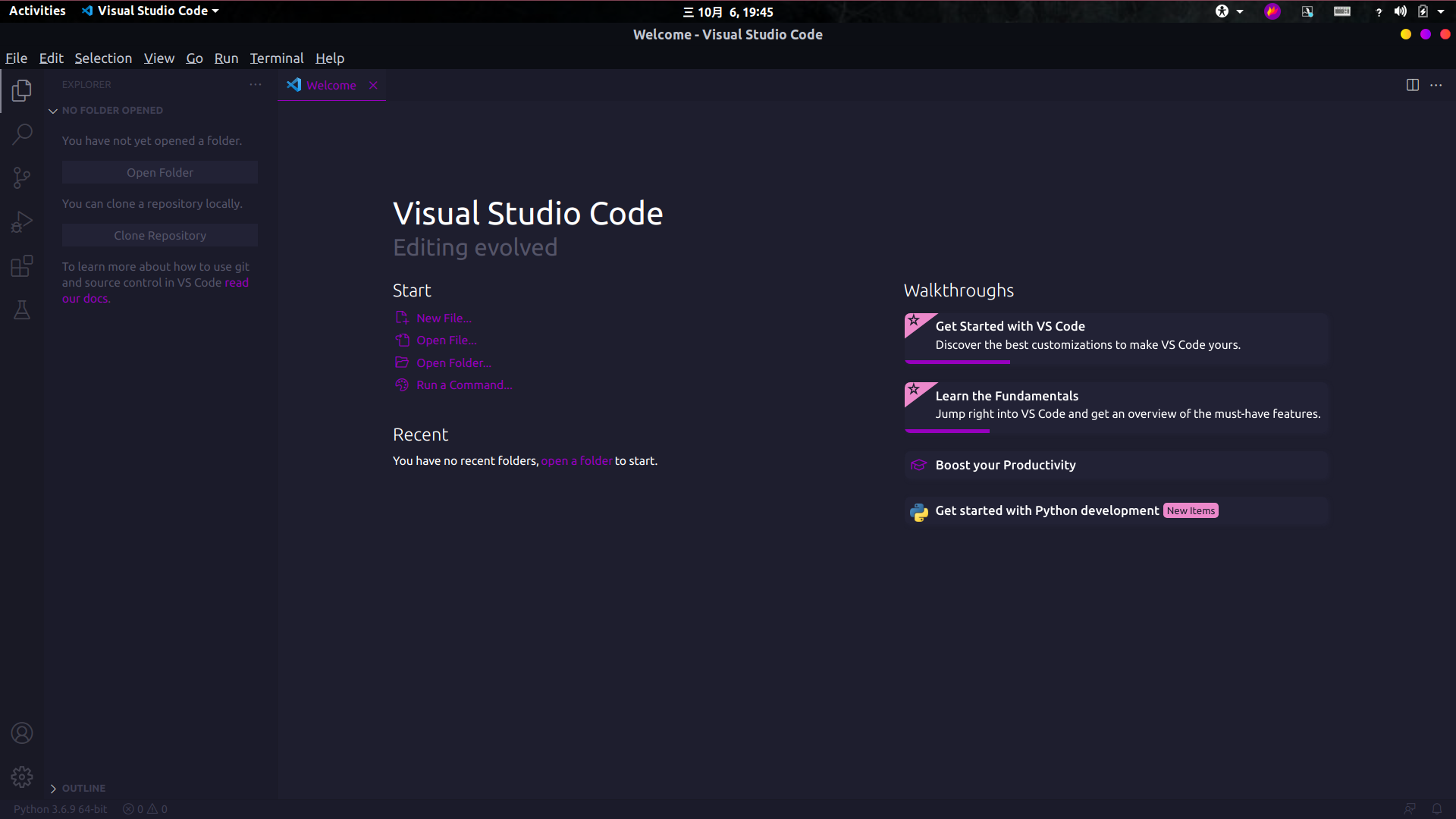Screen dimensions: 1456x819
Task: Open the system volume indicator
Action: coord(1400,11)
